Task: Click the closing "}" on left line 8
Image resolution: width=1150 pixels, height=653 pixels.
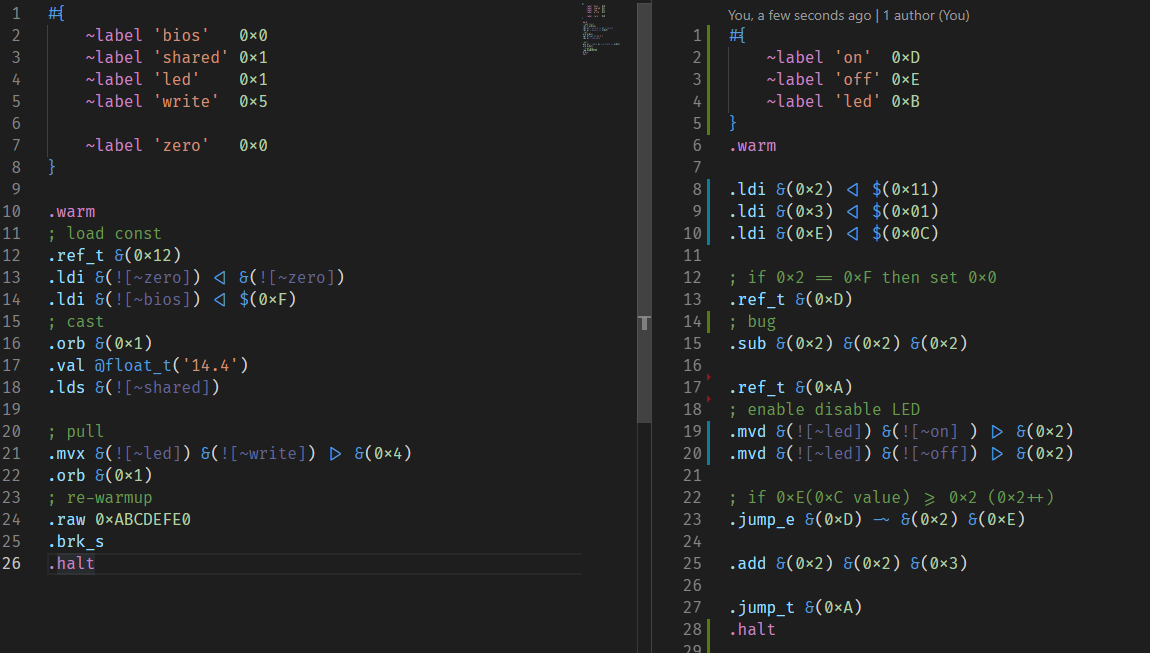Action: click(x=52, y=167)
